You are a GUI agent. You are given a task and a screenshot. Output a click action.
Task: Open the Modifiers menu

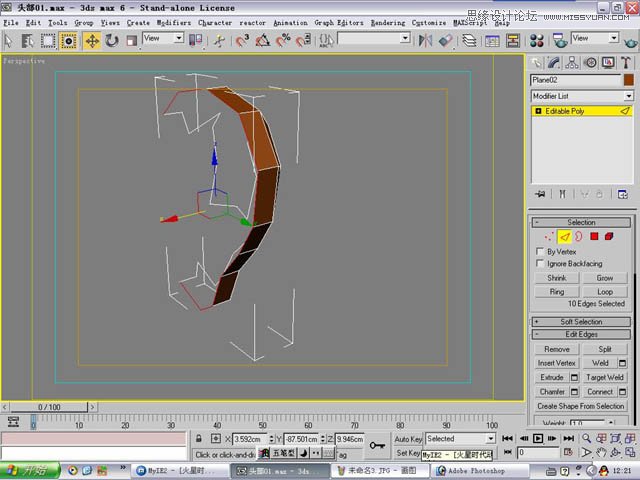point(173,23)
